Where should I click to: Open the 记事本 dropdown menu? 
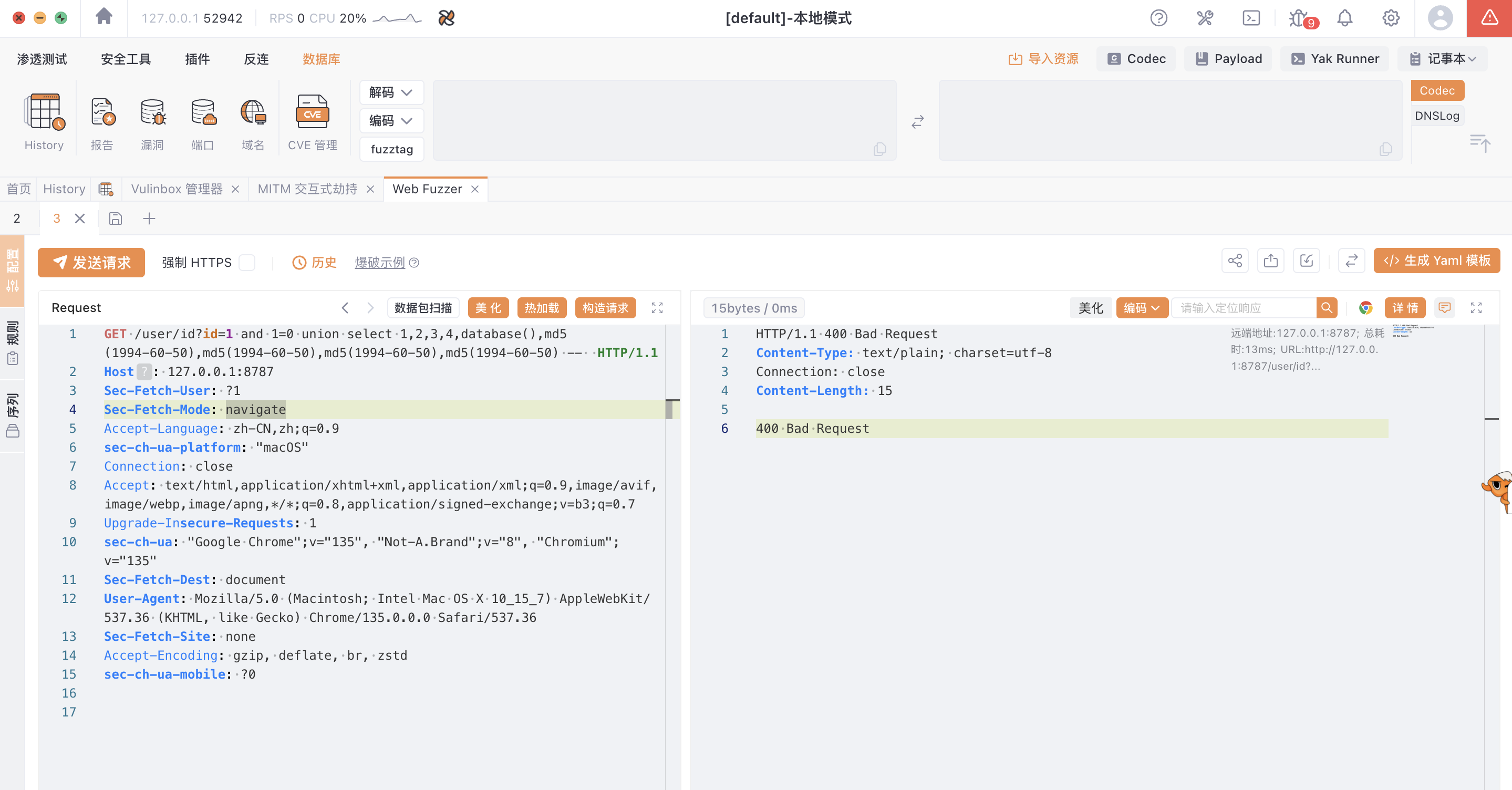[1442, 59]
